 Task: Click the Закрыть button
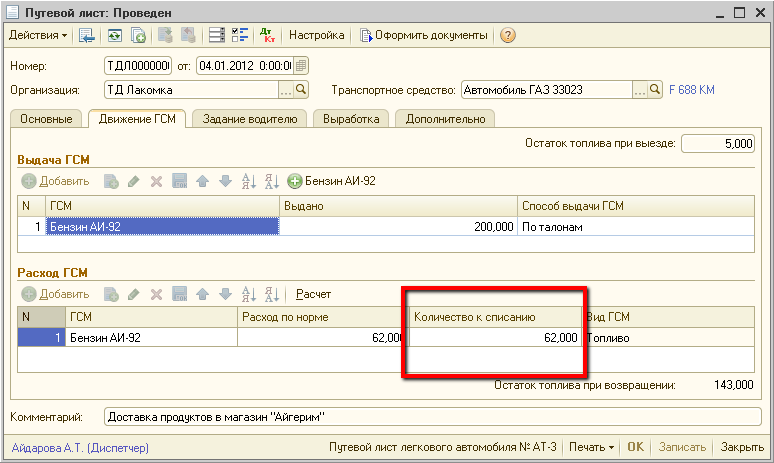(x=742, y=447)
